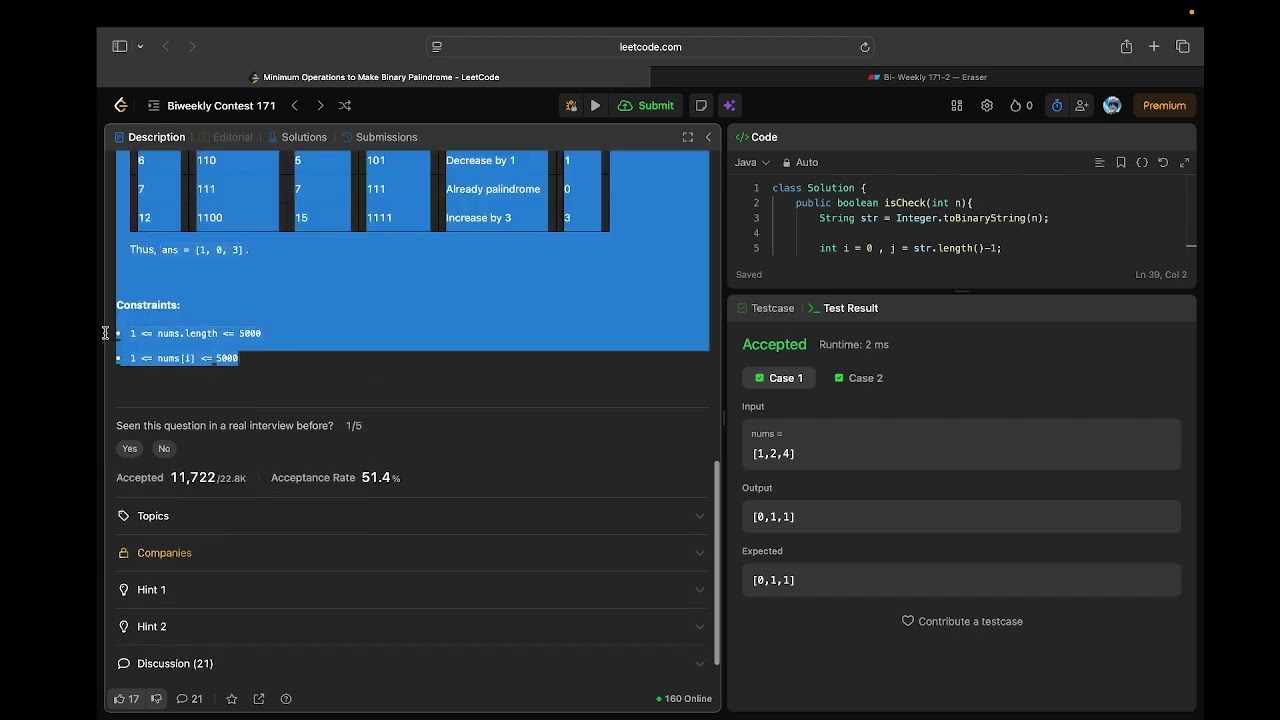Reload the page in Safari
Screen dimensions: 1280x720
click(x=865, y=47)
